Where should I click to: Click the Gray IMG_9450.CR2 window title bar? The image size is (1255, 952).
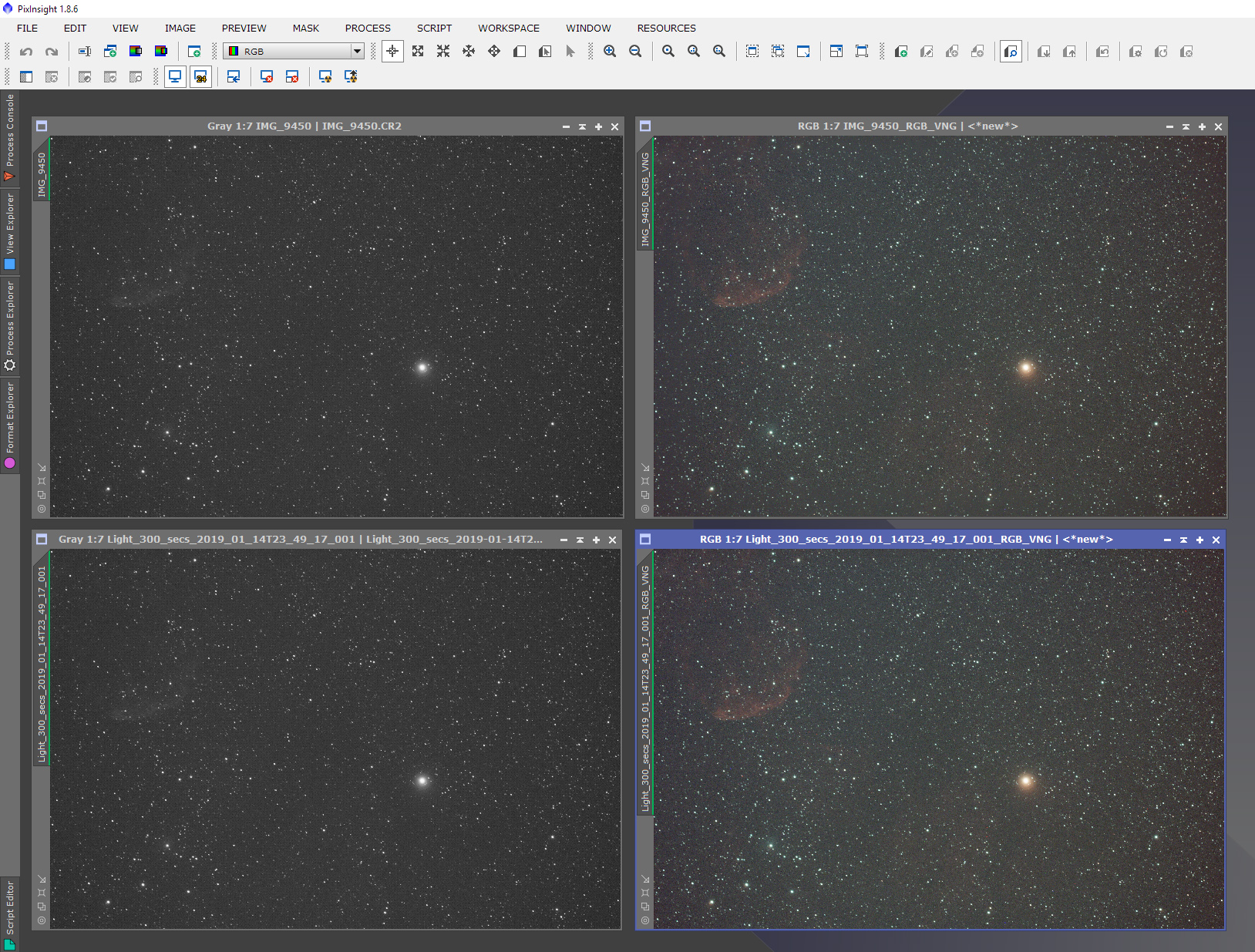pos(304,126)
